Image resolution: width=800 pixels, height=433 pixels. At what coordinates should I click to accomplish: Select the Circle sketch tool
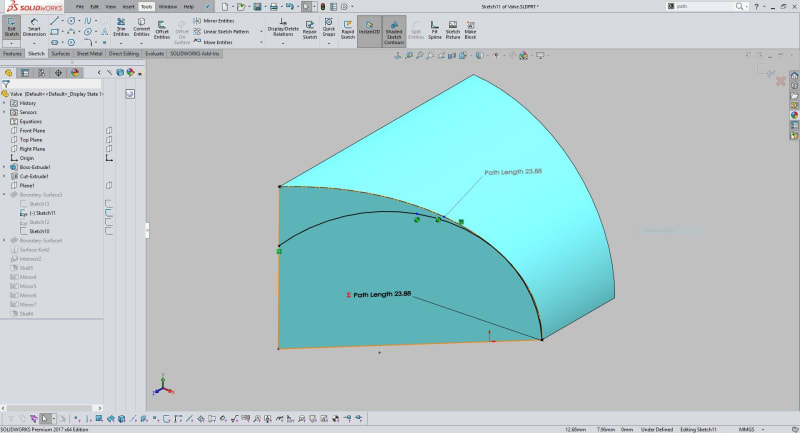71,21
